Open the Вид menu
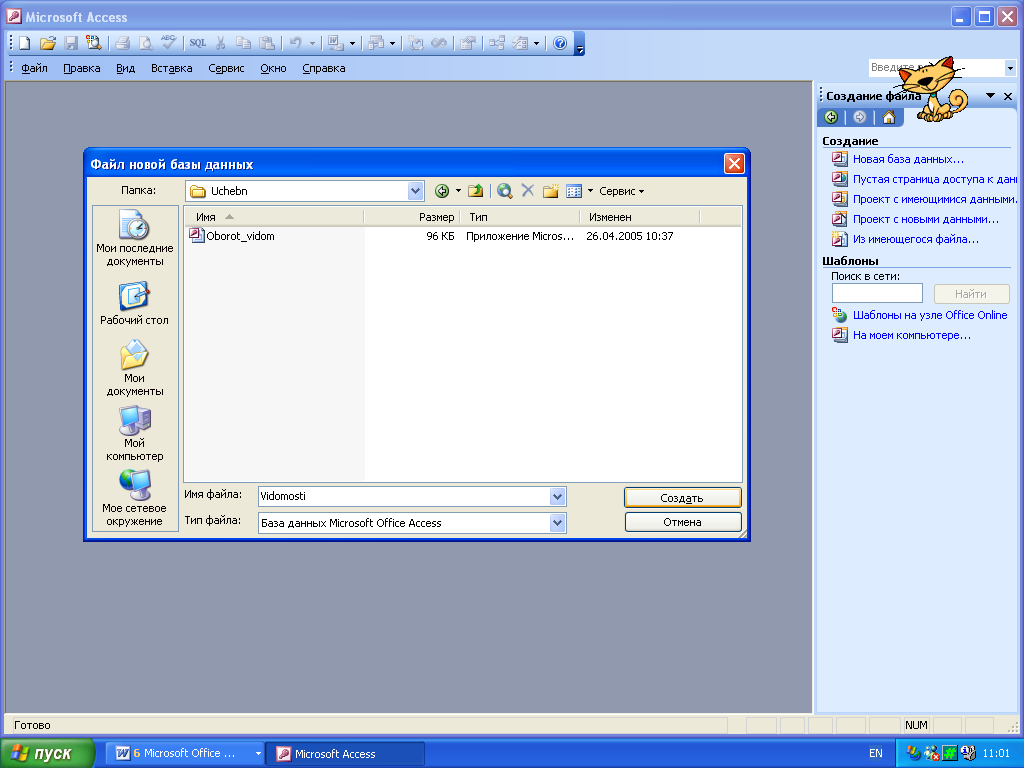1024x768 pixels. coord(125,68)
